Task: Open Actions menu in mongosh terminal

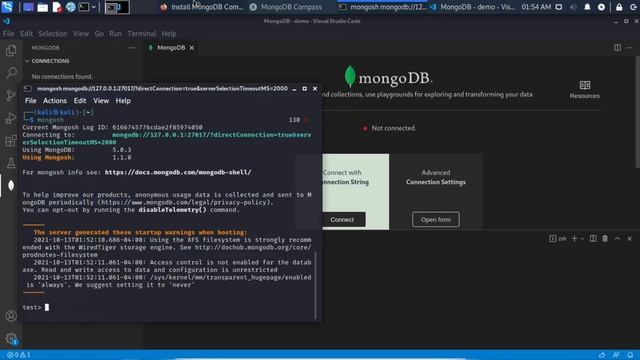Action: pyautogui.click(x=55, y=101)
